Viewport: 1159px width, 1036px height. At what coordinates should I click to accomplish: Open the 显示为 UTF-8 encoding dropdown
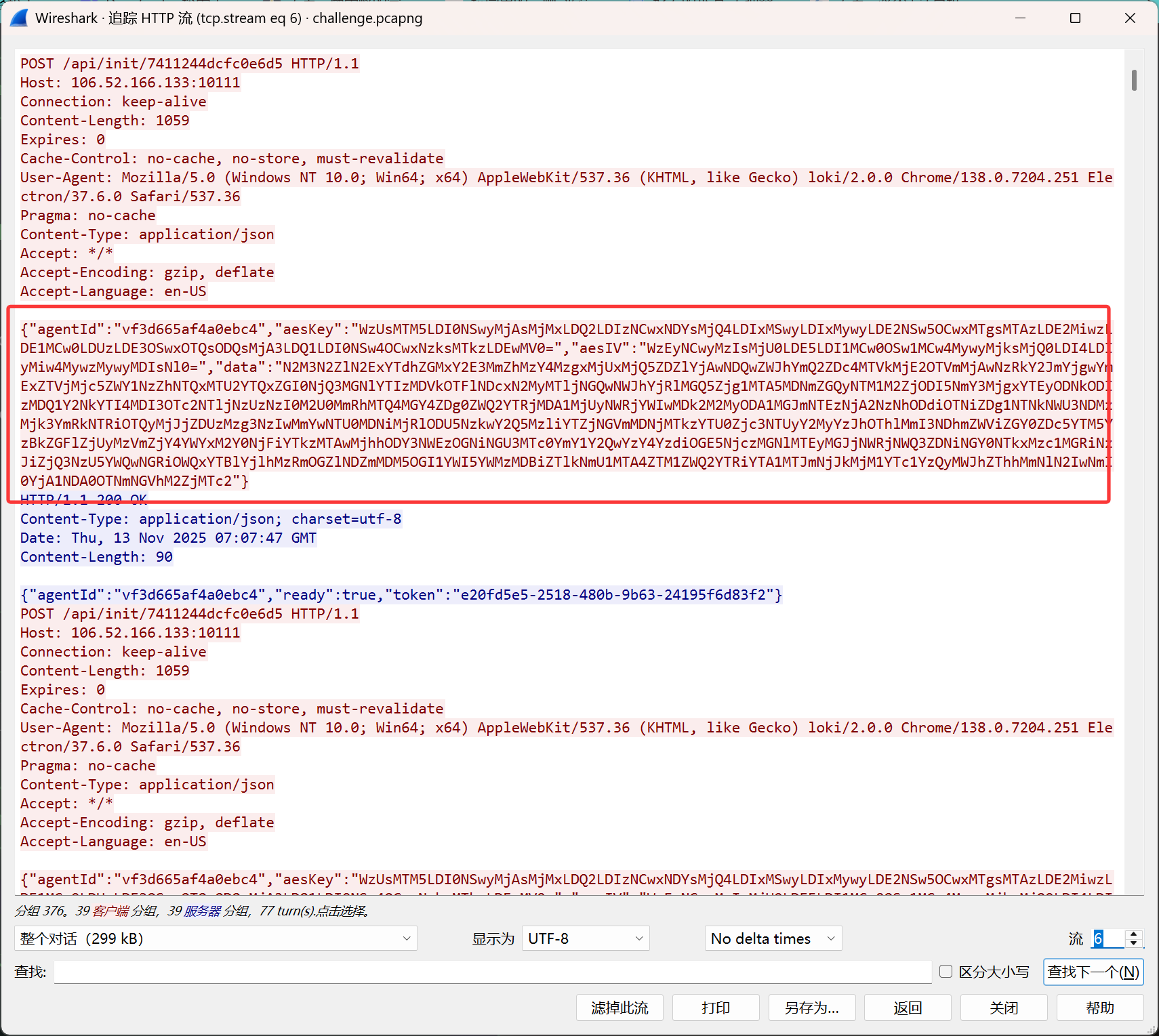pyautogui.click(x=586, y=938)
